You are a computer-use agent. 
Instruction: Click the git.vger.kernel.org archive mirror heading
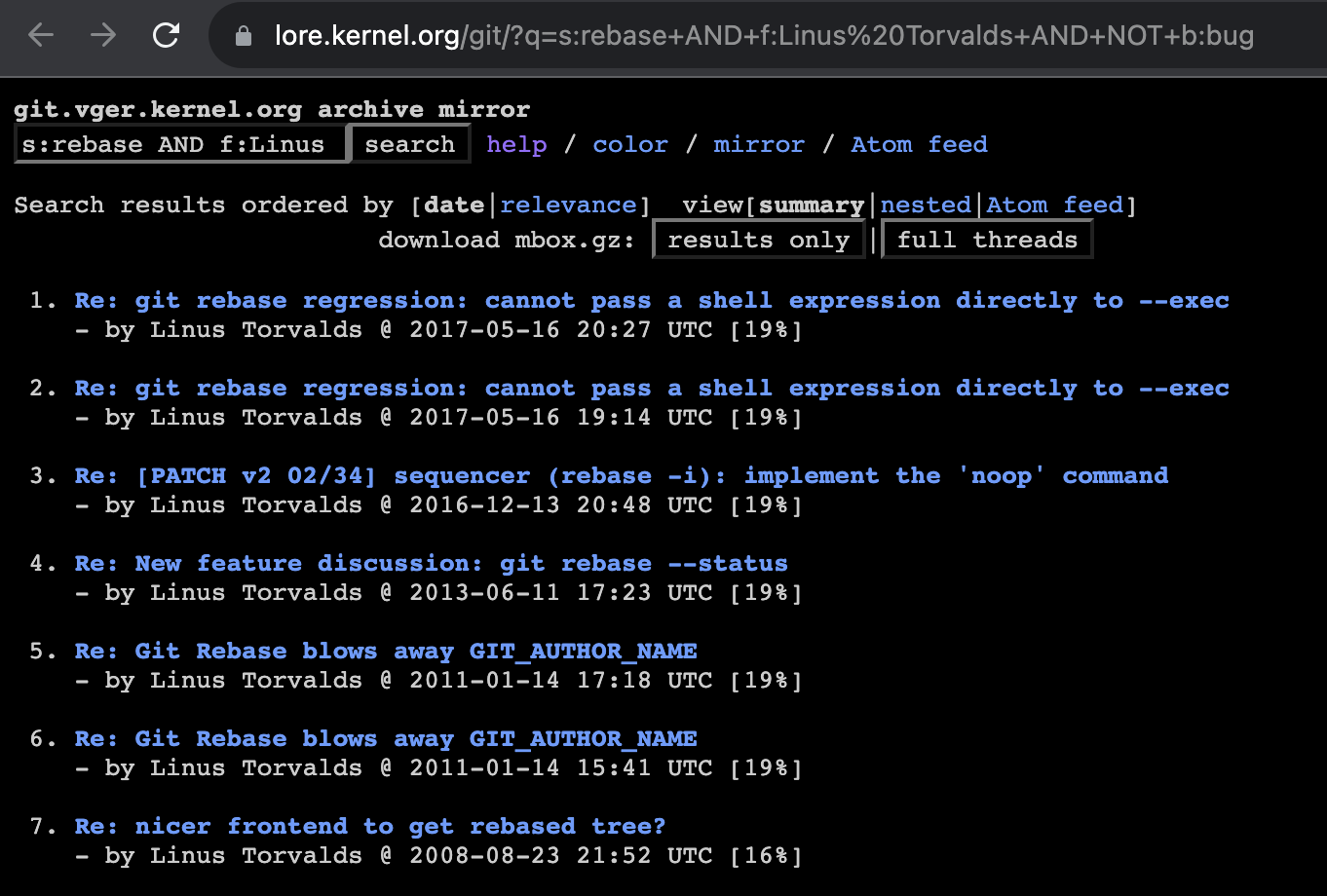coord(272,109)
